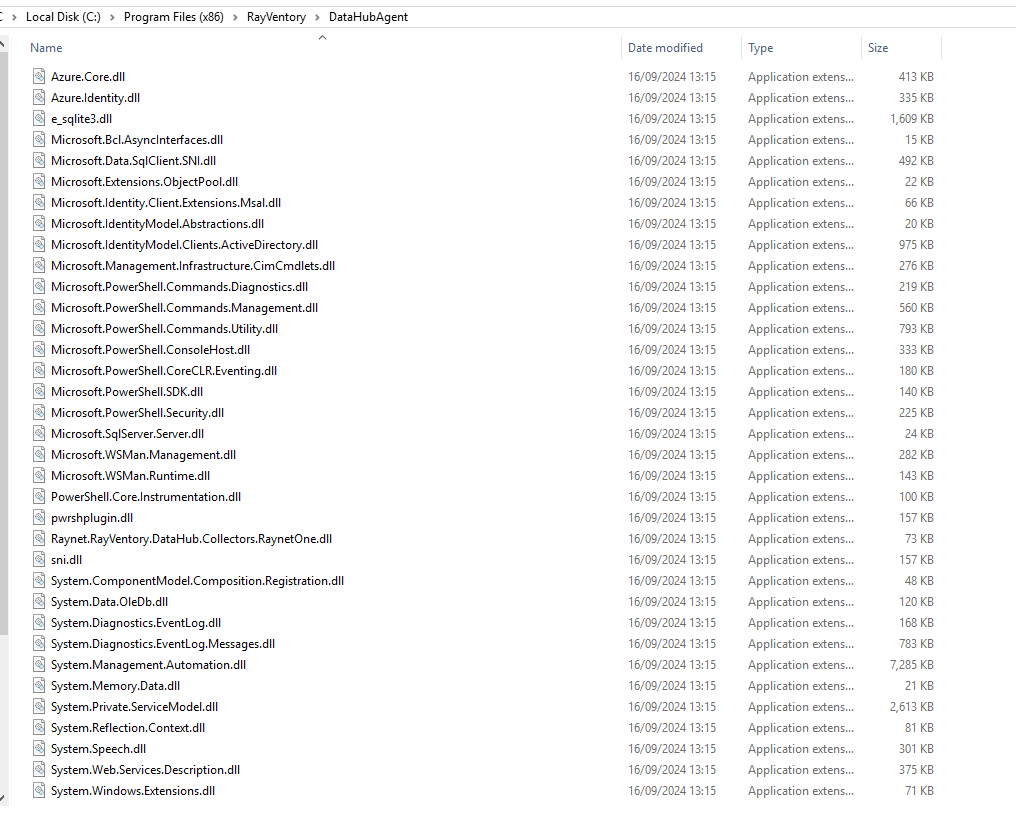Toggle the sort arrow above the Name column
This screenshot has height=826, width=1016.
(323, 38)
